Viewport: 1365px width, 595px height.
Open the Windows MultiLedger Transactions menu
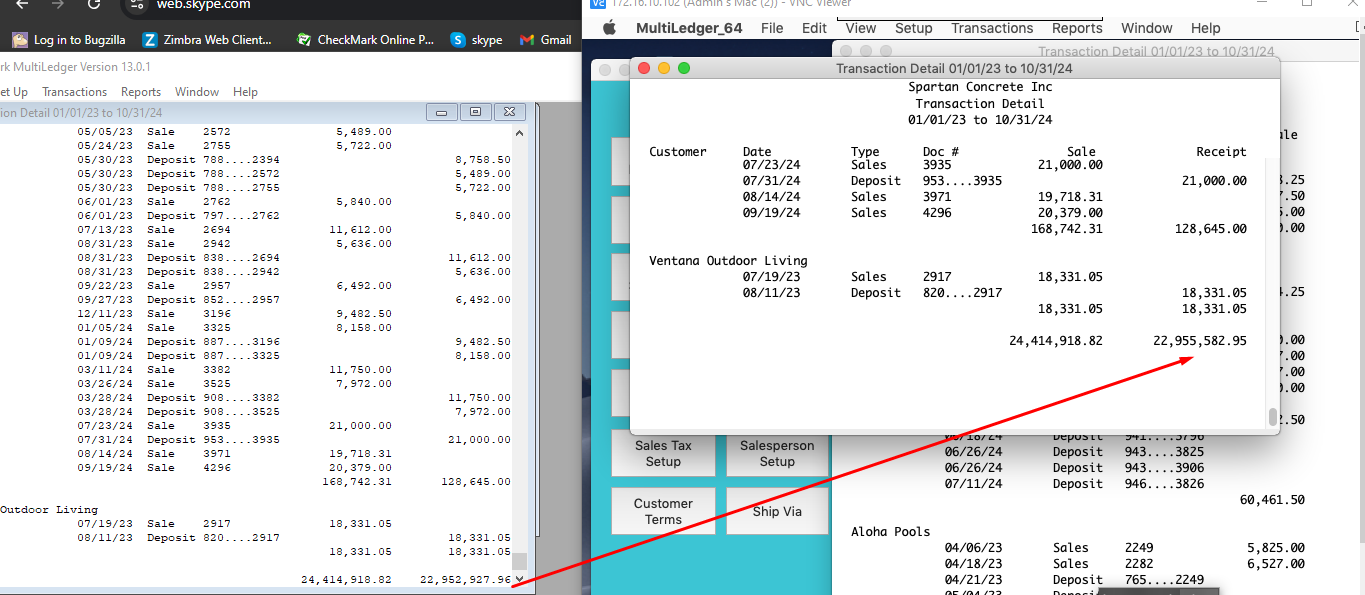pos(74,92)
